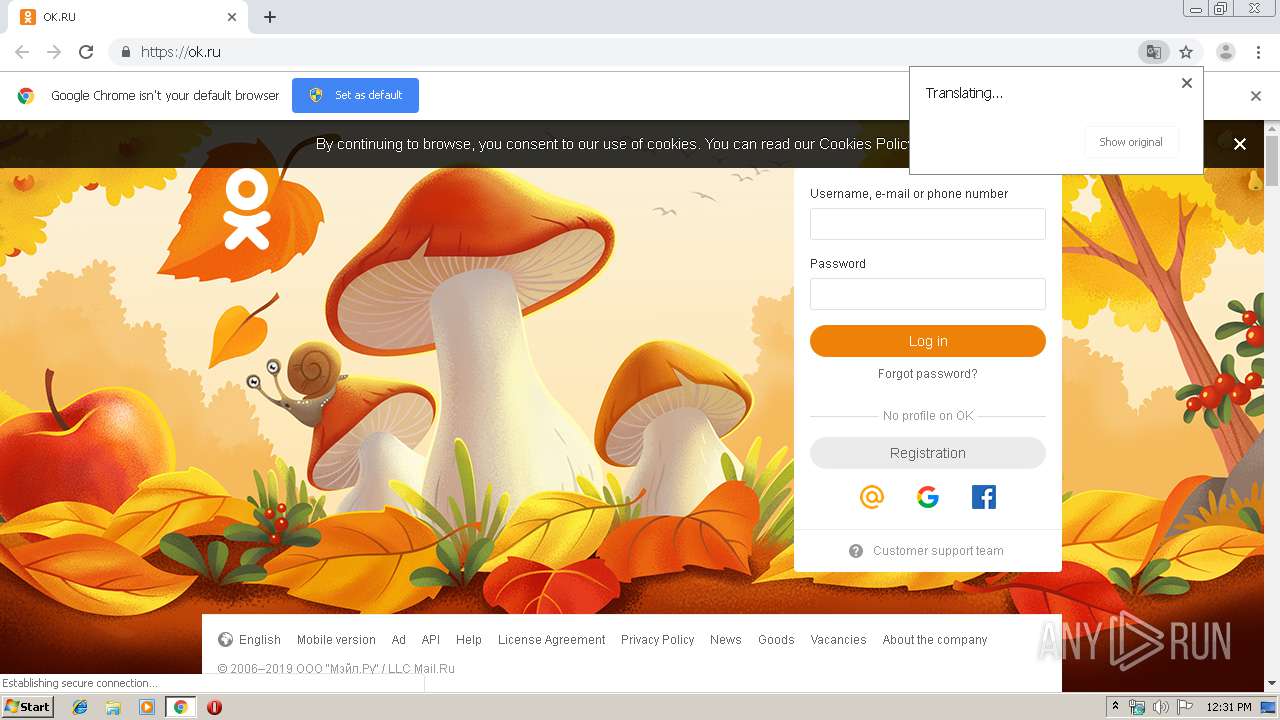Open the media player taskbar icon
Image resolution: width=1280 pixels, height=720 pixels.
(147, 707)
